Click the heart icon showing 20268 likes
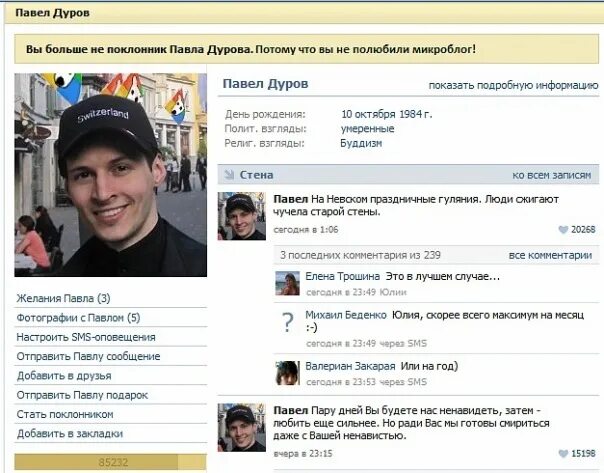This screenshot has width=604, height=473. pos(563,230)
